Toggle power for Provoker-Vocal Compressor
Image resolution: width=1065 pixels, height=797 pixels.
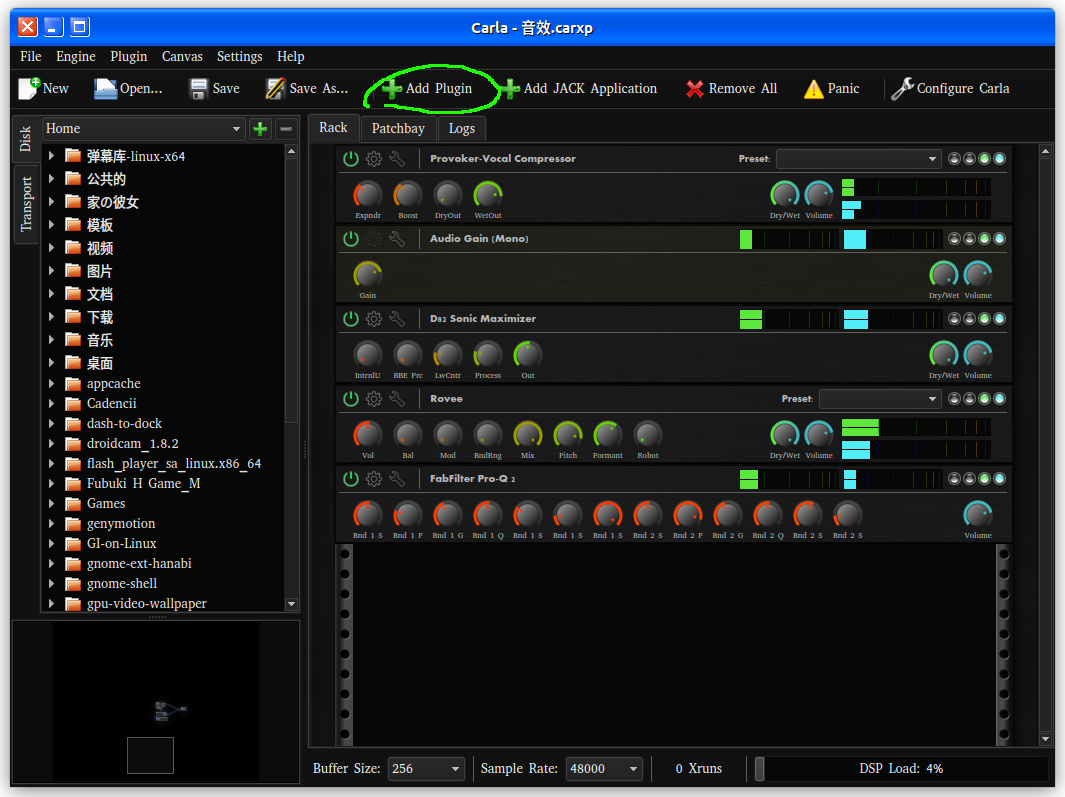350,159
